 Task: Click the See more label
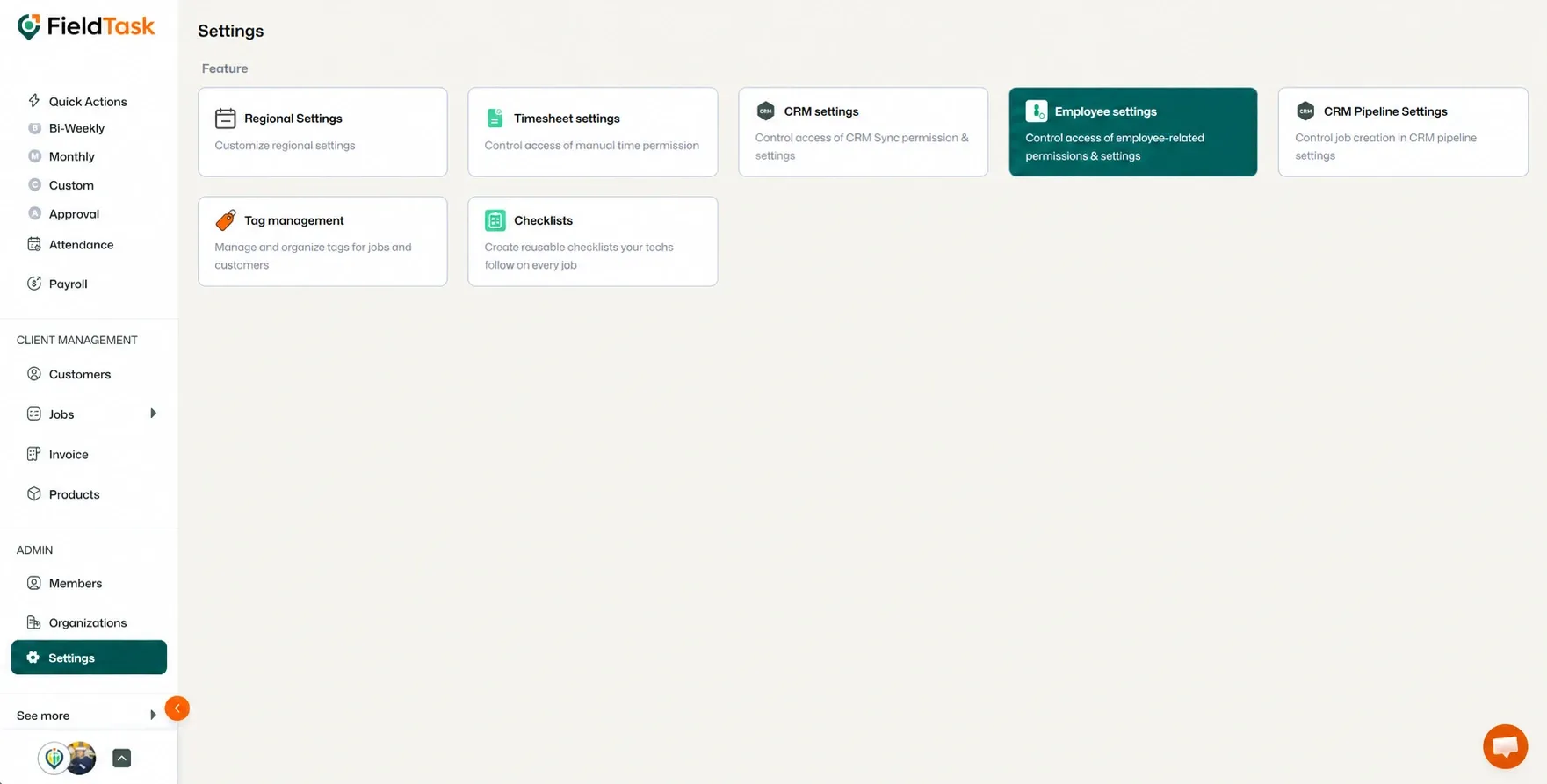[43, 716]
